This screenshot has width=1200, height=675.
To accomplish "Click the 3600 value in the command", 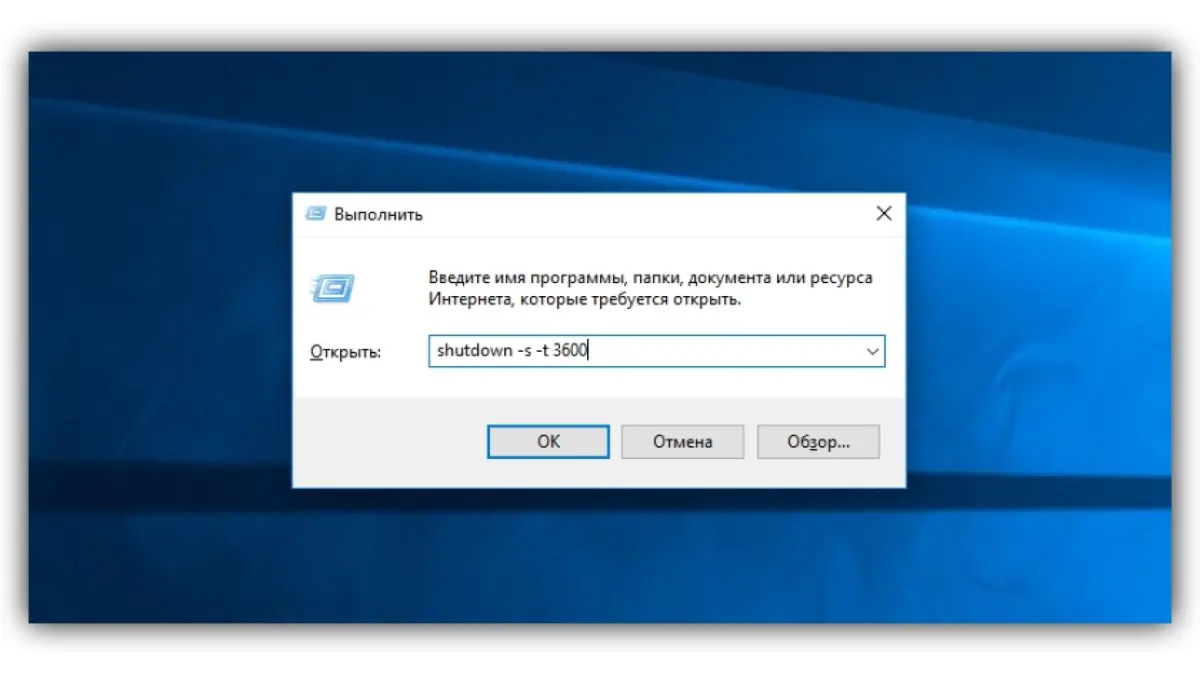I will tap(569, 351).
